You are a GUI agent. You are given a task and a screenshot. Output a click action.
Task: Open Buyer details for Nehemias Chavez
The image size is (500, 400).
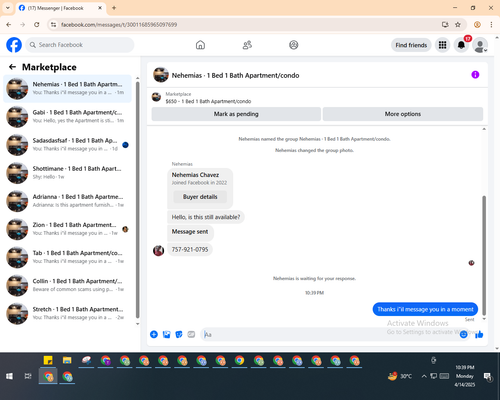[x=200, y=197]
